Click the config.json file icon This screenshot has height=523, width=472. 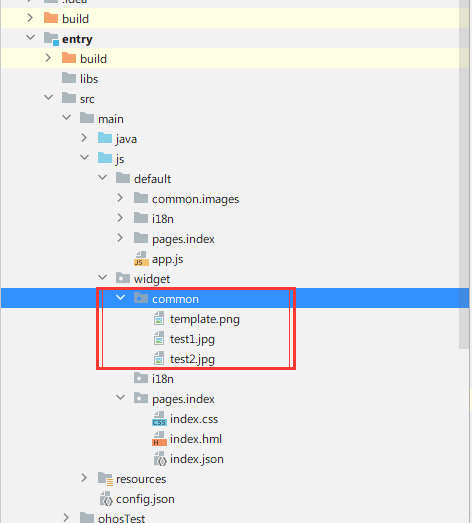point(106,499)
